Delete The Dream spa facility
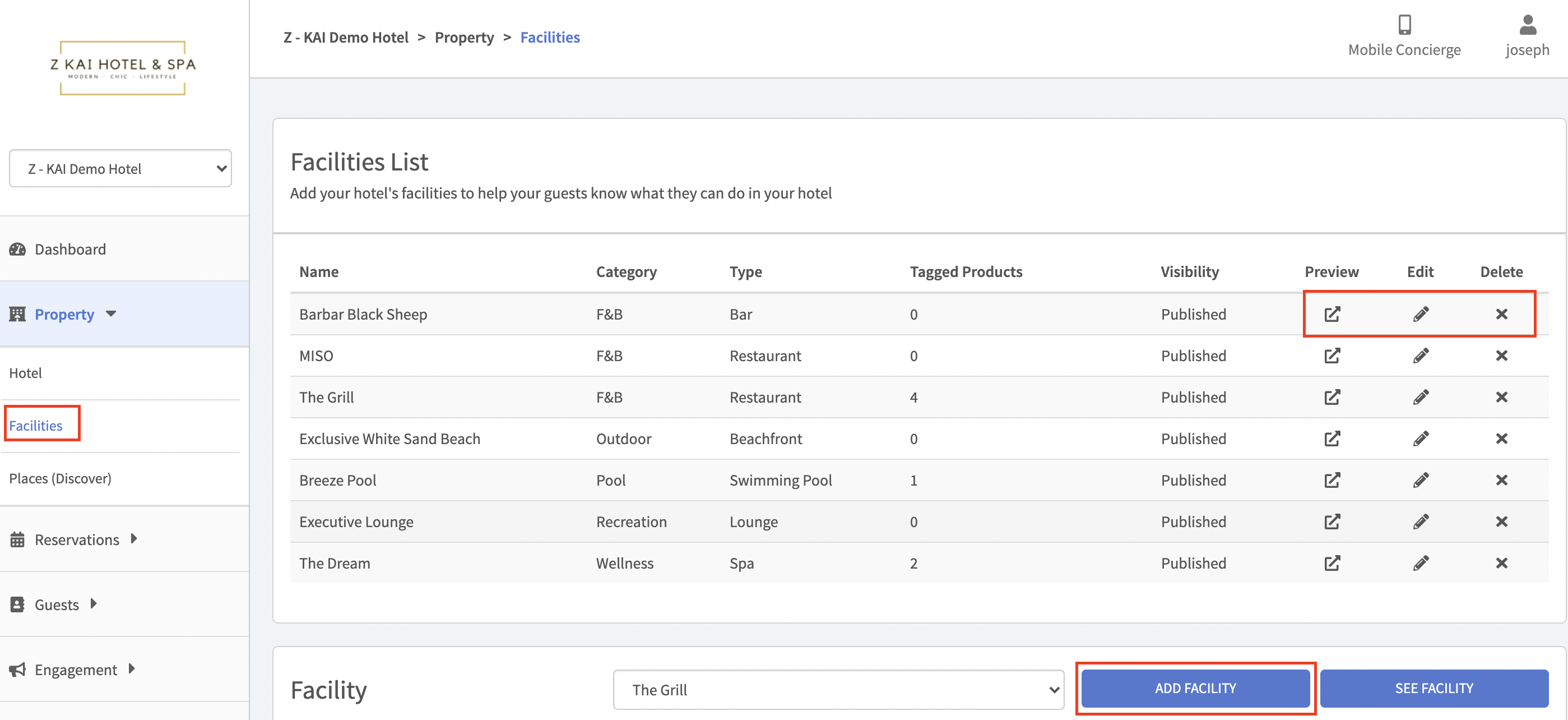The image size is (1568, 720). [1501, 563]
